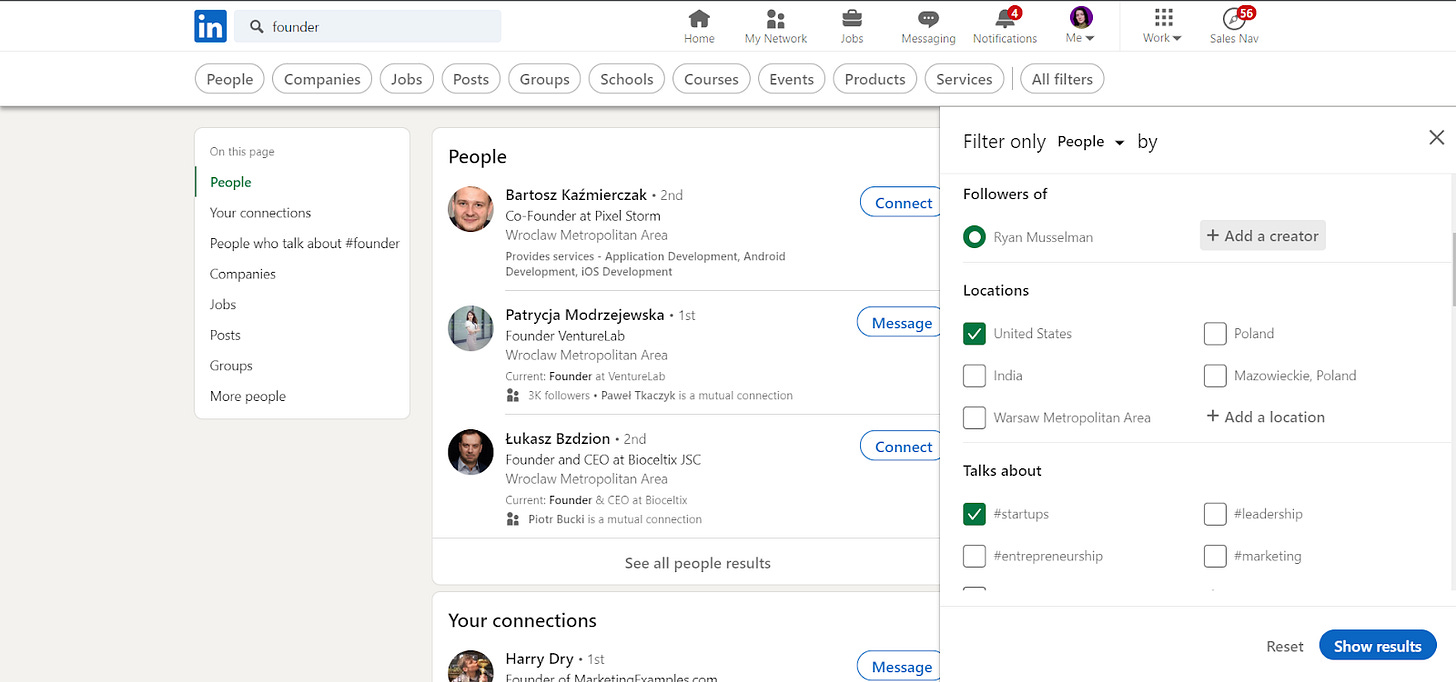Check the Warsaw Metropolitan Area checkbox
The width and height of the screenshot is (1456, 682).
click(974, 417)
